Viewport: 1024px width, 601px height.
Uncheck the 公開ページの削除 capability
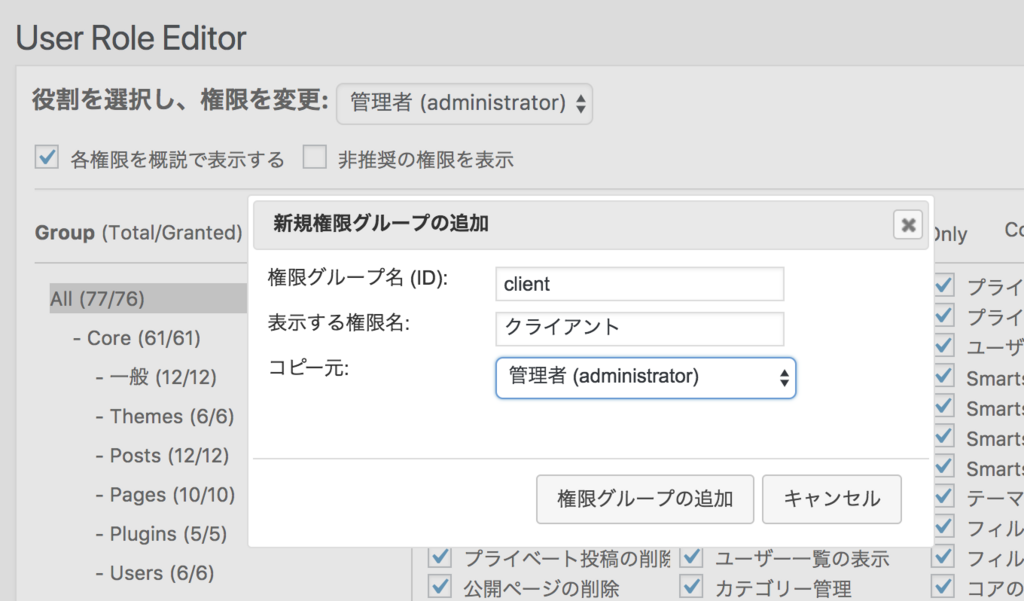[440, 587]
